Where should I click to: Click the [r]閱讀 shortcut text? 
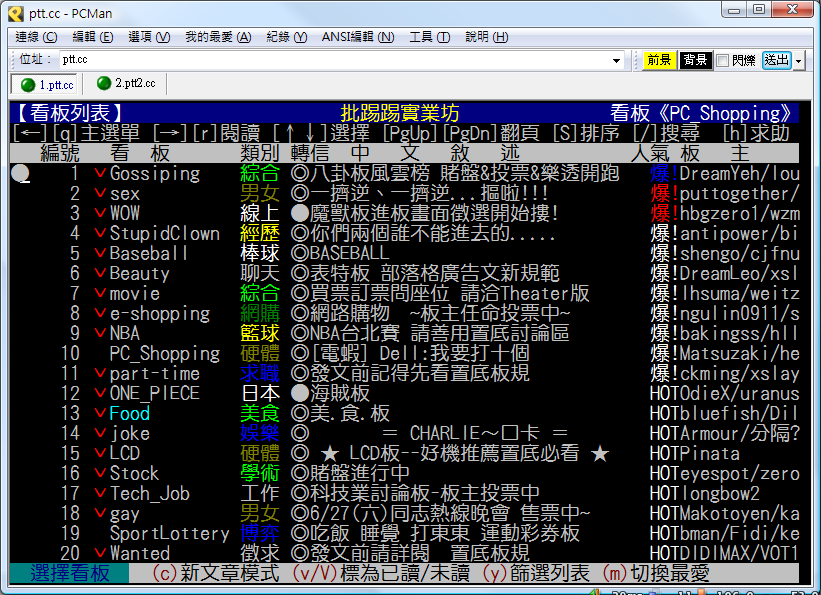coord(226,133)
